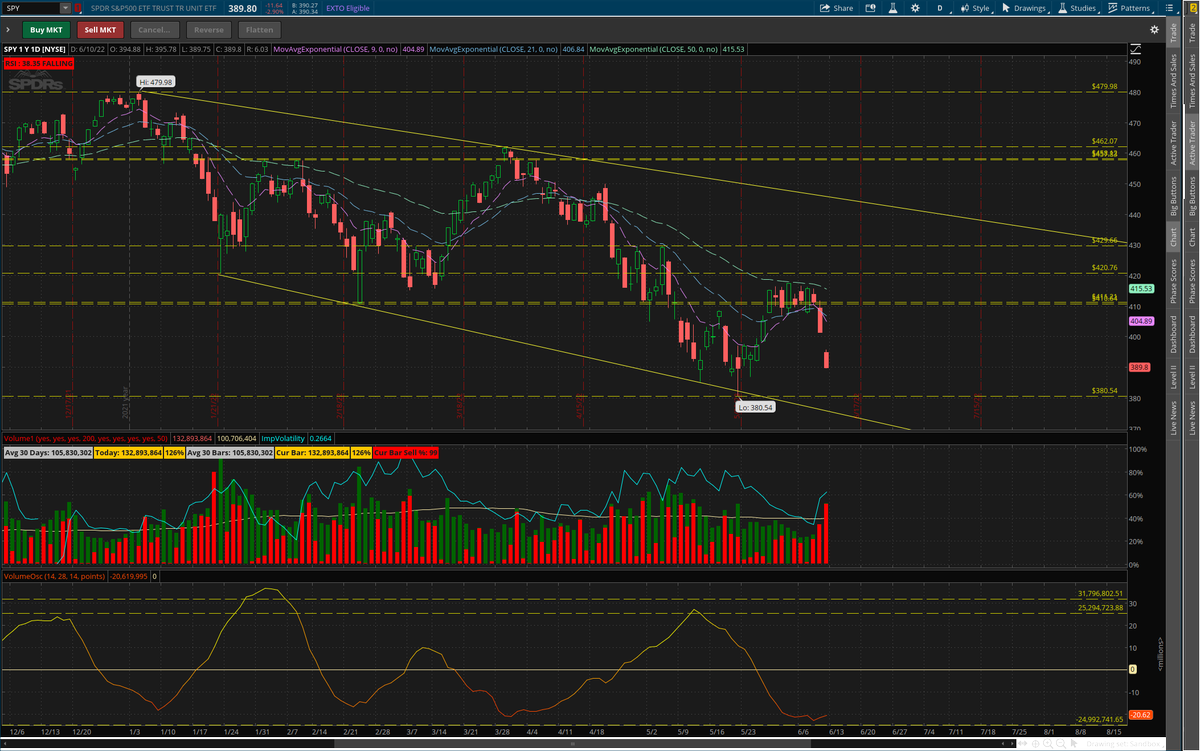Click the $380.54 price level label
Screen dimensions: 1200x751
pyautogui.click(x=1104, y=391)
